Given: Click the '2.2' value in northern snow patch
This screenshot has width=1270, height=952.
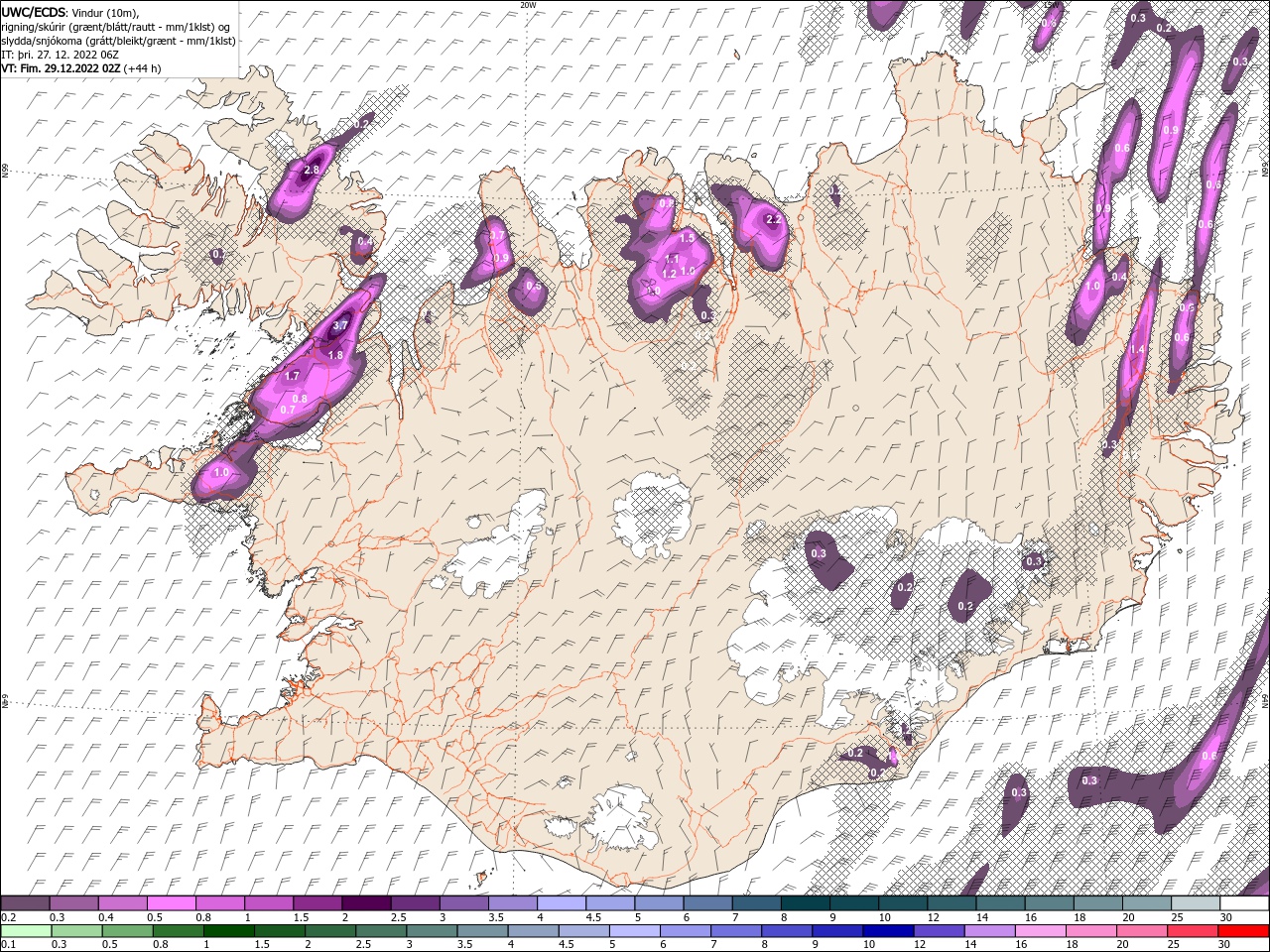Looking at the screenshot, I should (x=775, y=220).
